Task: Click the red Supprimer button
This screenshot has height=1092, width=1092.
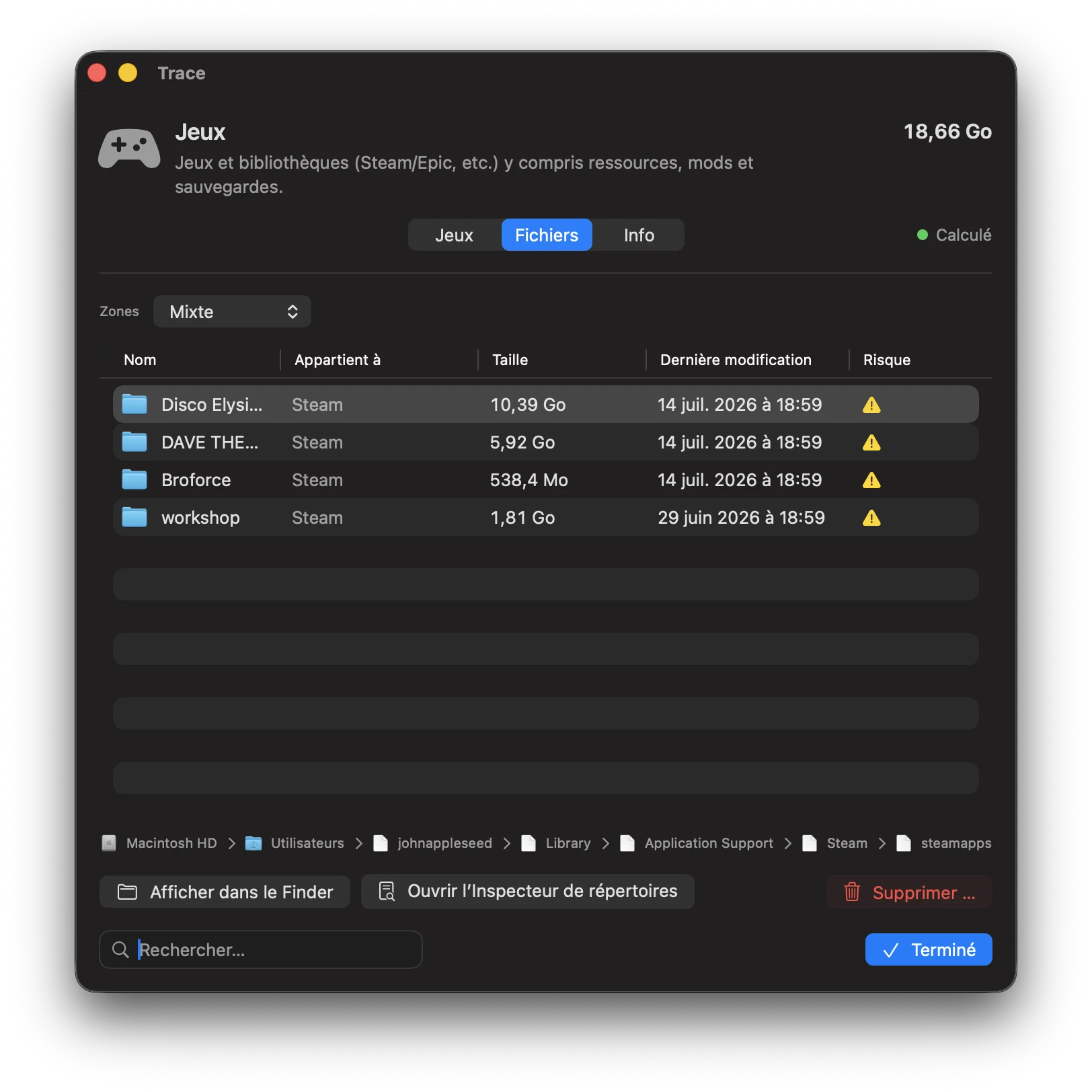Action: [x=909, y=892]
